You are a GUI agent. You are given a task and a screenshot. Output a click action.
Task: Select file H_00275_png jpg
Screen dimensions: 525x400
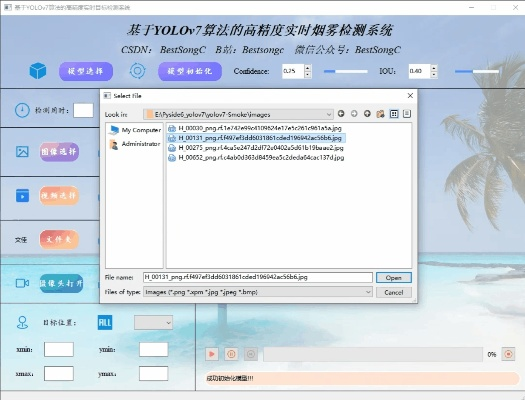pyautogui.click(x=256, y=148)
